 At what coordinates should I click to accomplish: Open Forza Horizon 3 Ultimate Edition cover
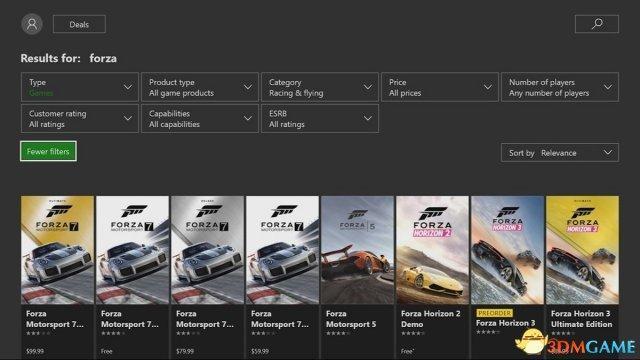point(582,250)
